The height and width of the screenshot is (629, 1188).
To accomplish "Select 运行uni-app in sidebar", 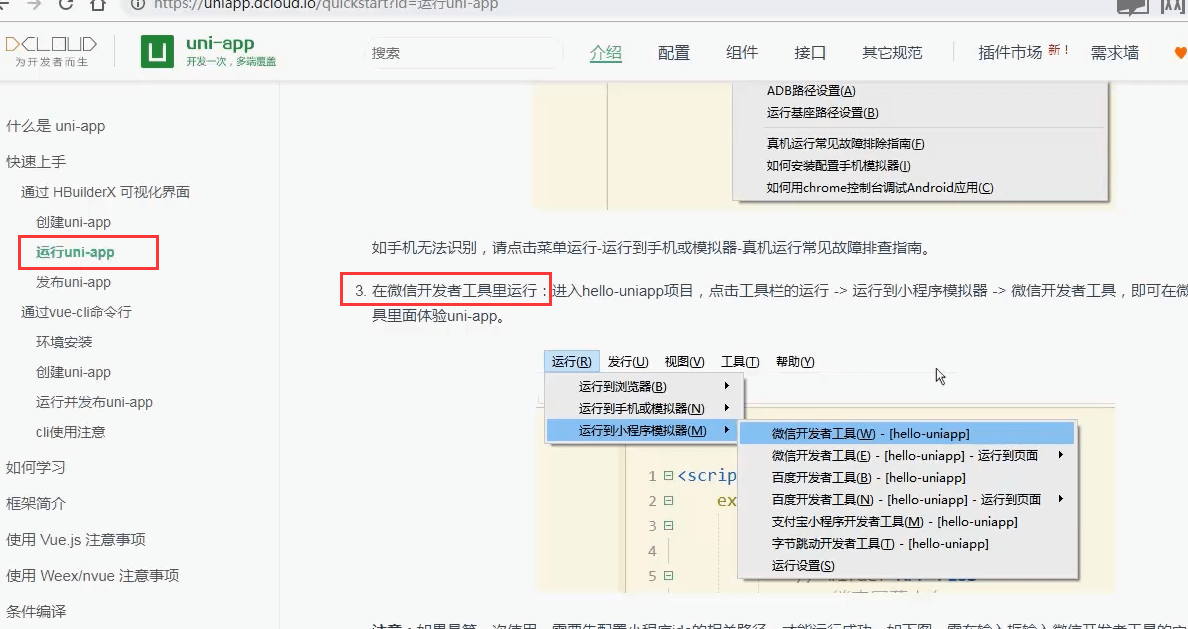I will [x=75, y=252].
